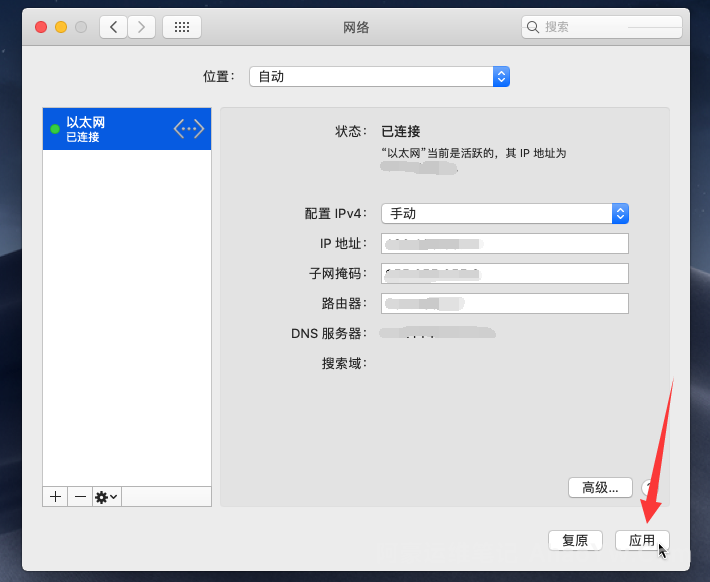Viewport: 710px width, 582px height.
Task: Click the green connected status dot
Action: (55, 129)
